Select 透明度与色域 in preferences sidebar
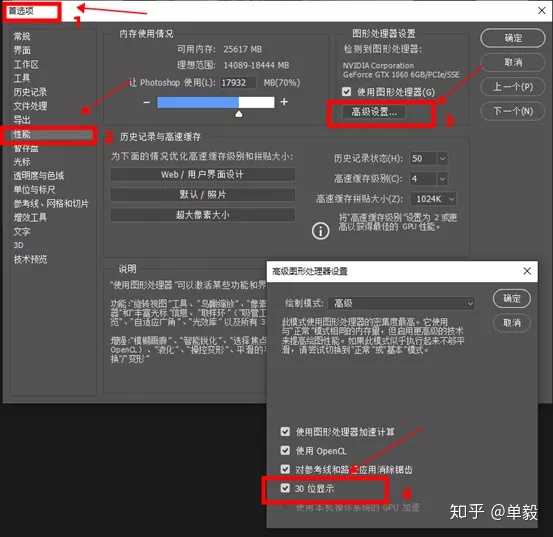Viewport: 553px width, 537px height. (x=38, y=176)
